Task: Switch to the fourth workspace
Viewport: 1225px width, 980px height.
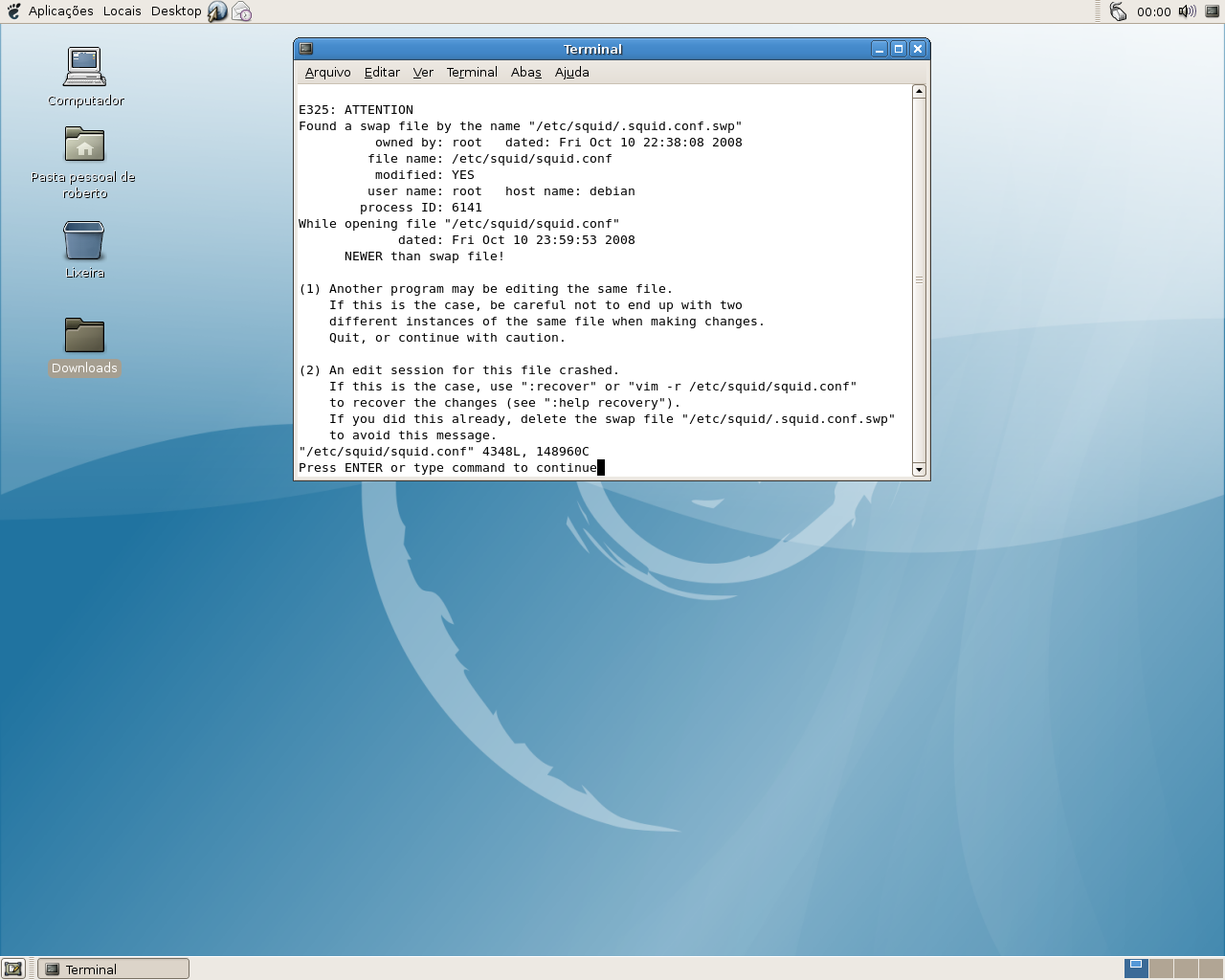Action: [1211, 968]
